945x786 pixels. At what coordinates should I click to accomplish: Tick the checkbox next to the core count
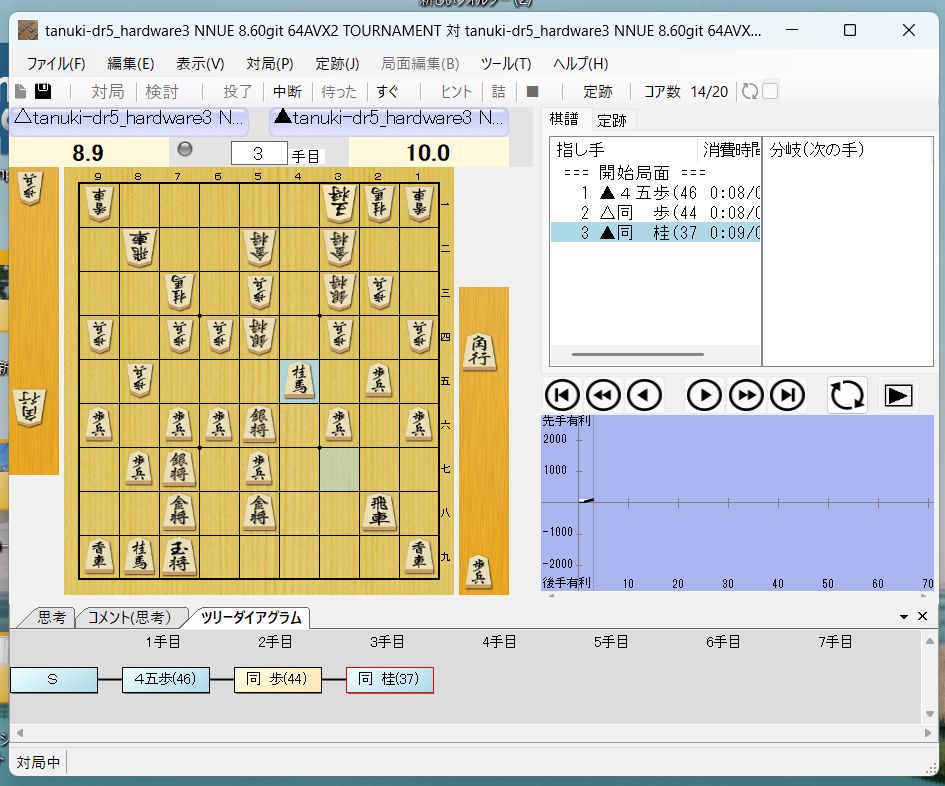tap(770, 92)
